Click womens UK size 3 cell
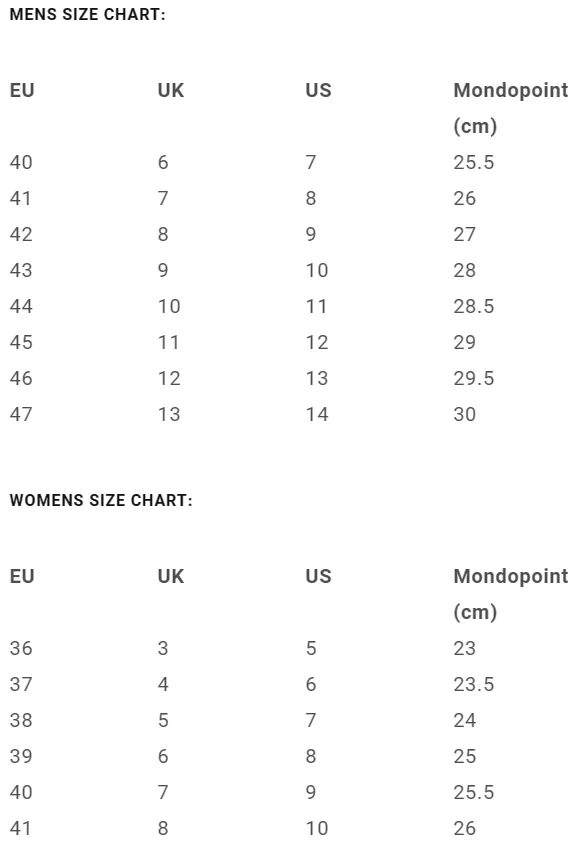Screen dimensions: 578x852 coord(163,648)
